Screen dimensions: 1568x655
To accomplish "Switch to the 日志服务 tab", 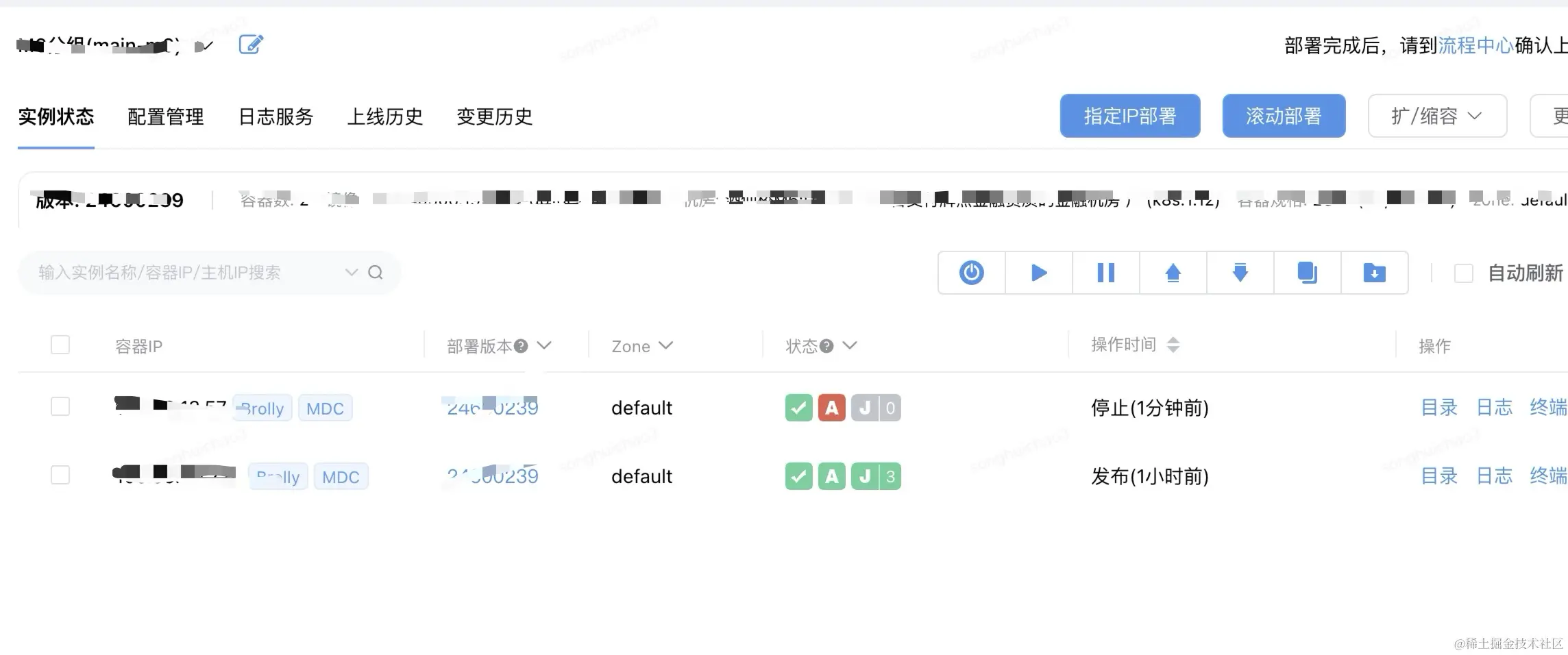I will (x=275, y=116).
